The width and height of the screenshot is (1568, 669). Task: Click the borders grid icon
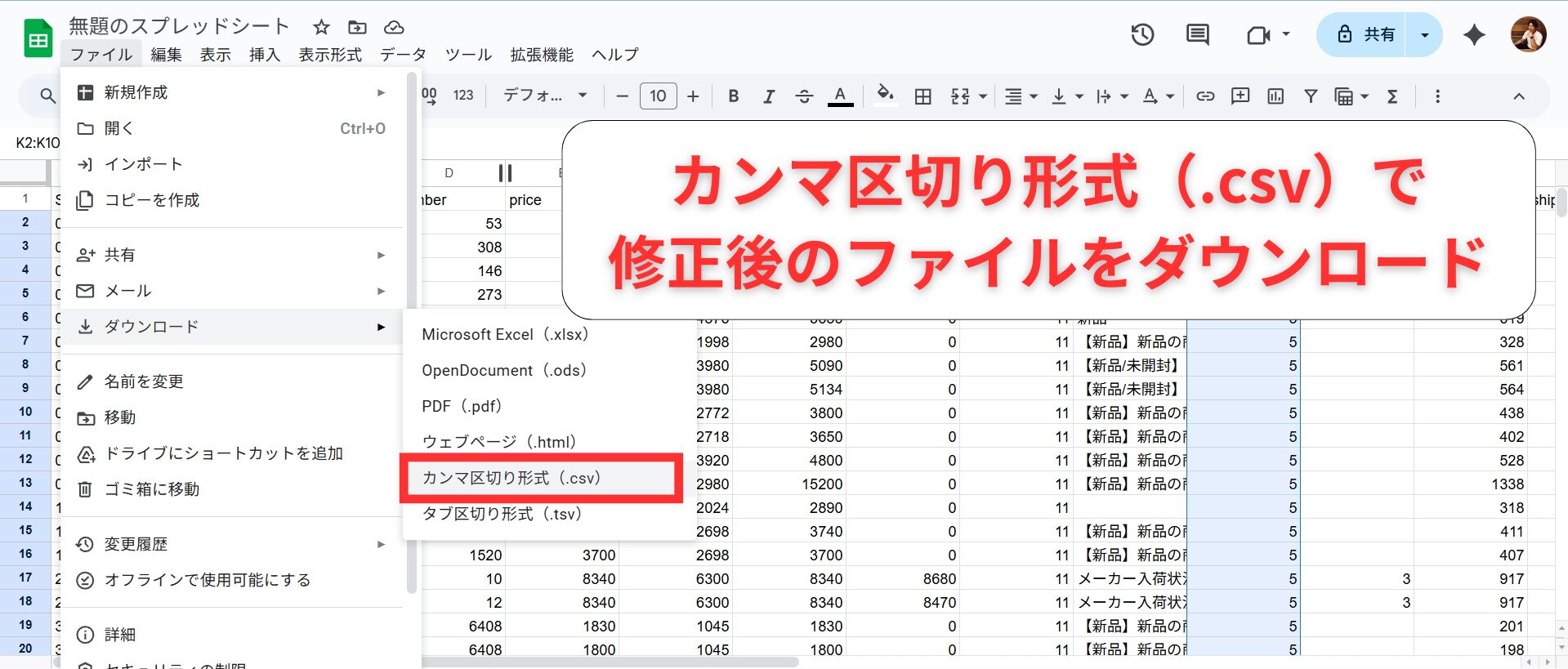point(922,96)
